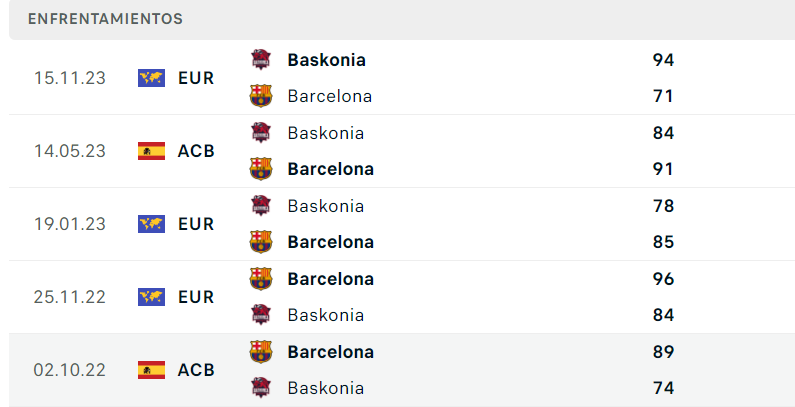Click Spain flag icon for 14.05.23

151,151
